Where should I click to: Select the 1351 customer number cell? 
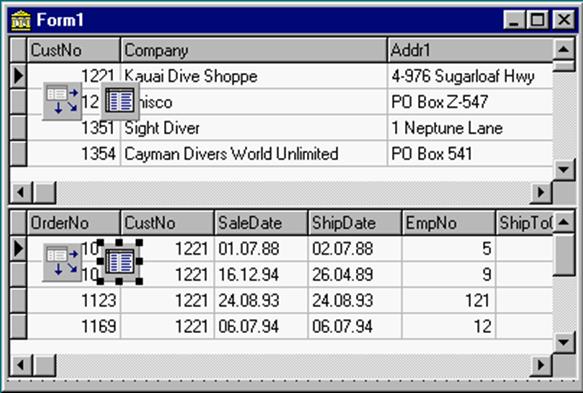point(74,128)
